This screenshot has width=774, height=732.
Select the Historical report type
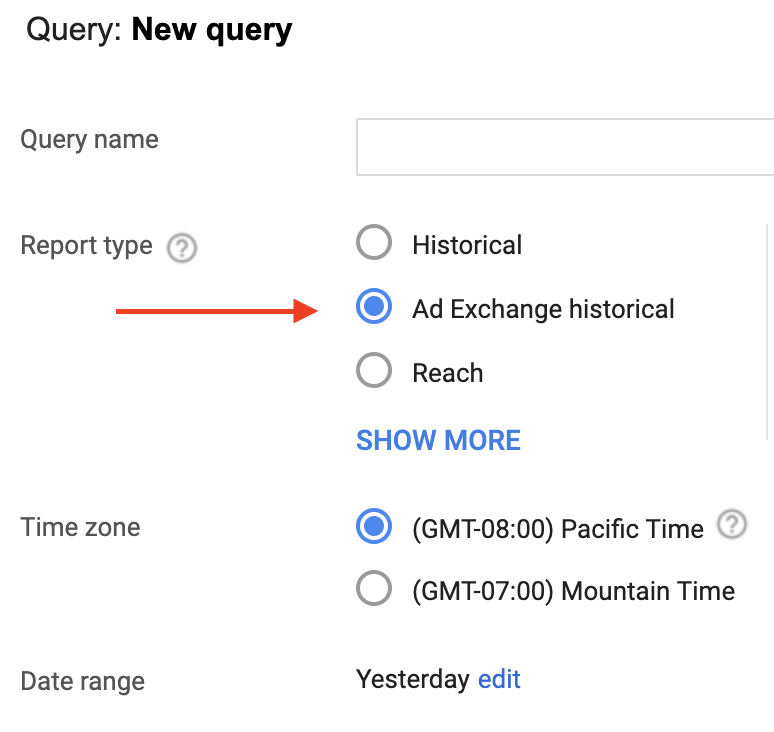(x=374, y=242)
